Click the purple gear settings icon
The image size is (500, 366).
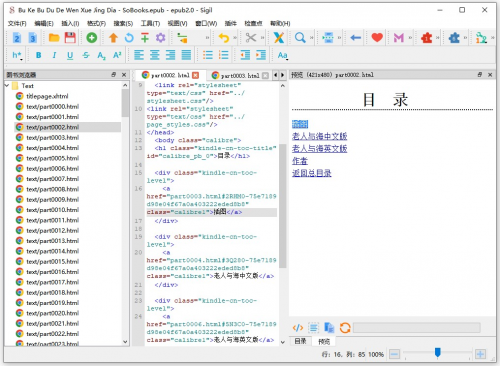click(x=161, y=38)
